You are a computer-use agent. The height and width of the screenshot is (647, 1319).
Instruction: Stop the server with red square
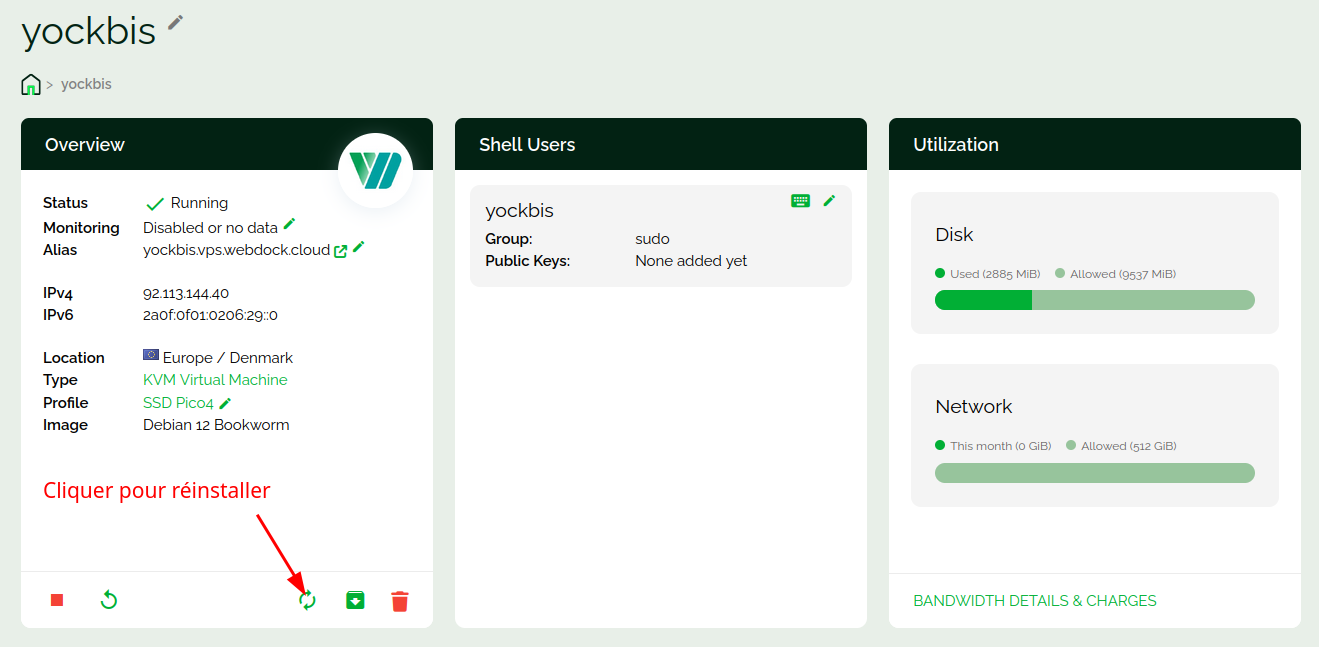(x=57, y=600)
